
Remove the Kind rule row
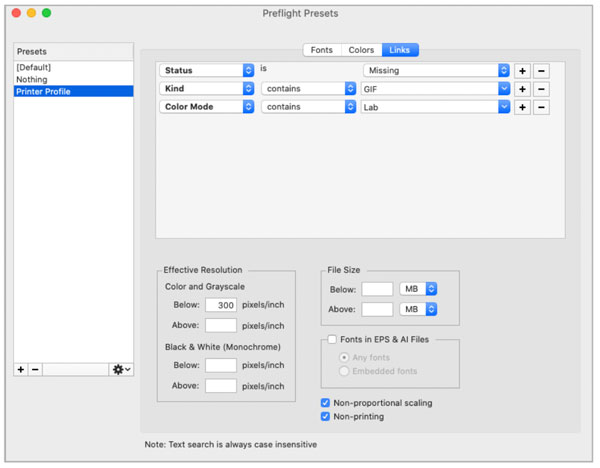[x=541, y=89]
